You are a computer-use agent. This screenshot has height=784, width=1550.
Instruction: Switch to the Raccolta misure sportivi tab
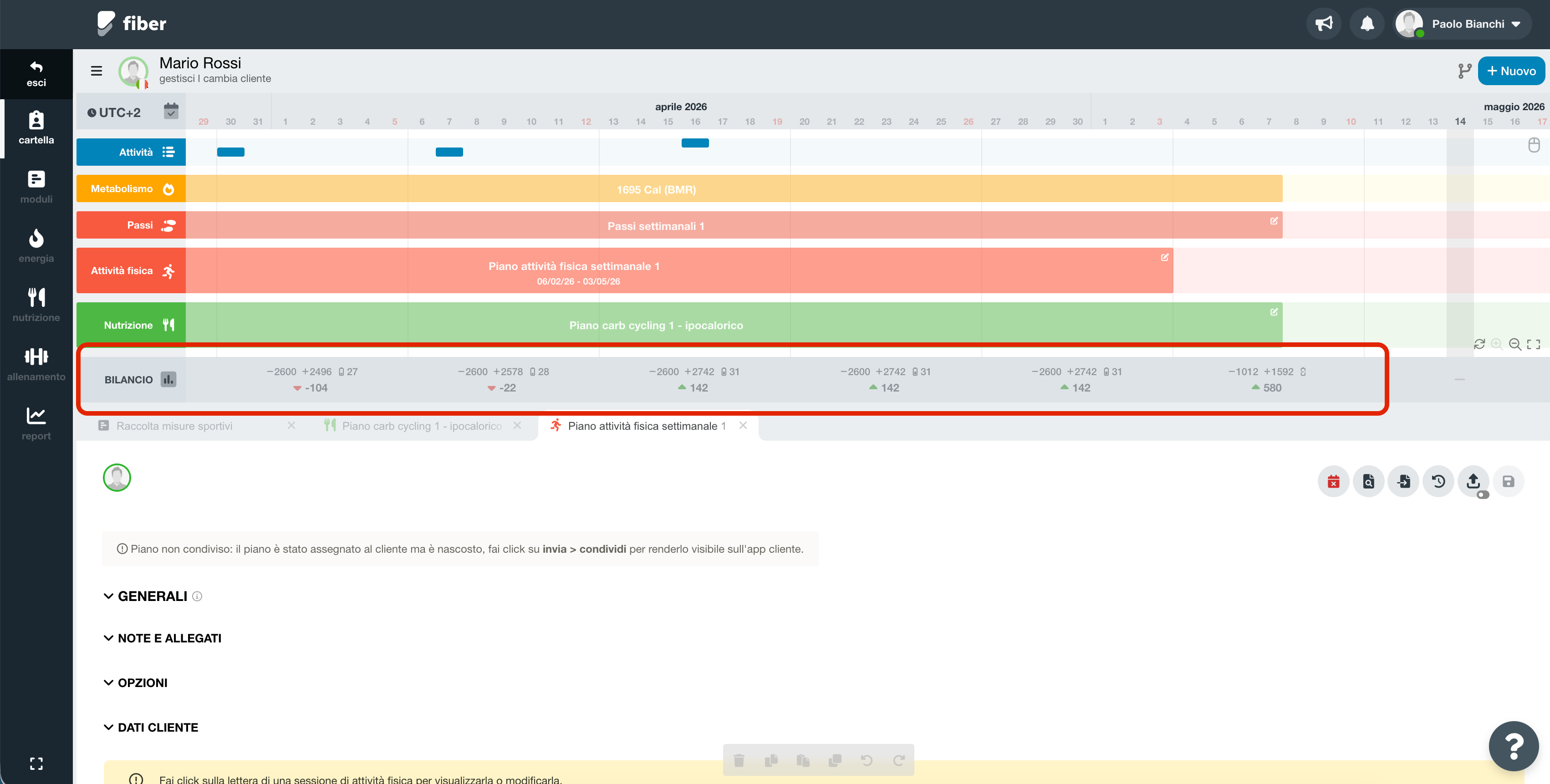(174, 426)
